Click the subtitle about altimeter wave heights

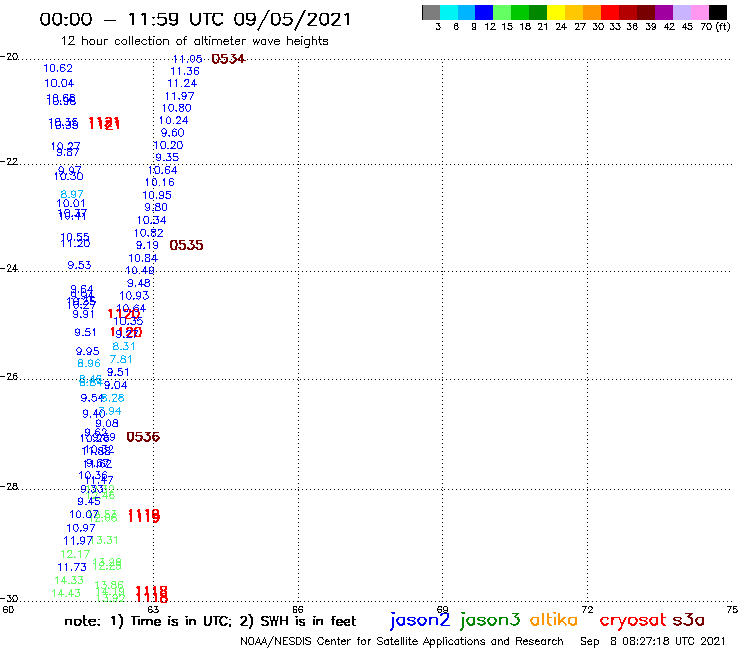coord(194,41)
